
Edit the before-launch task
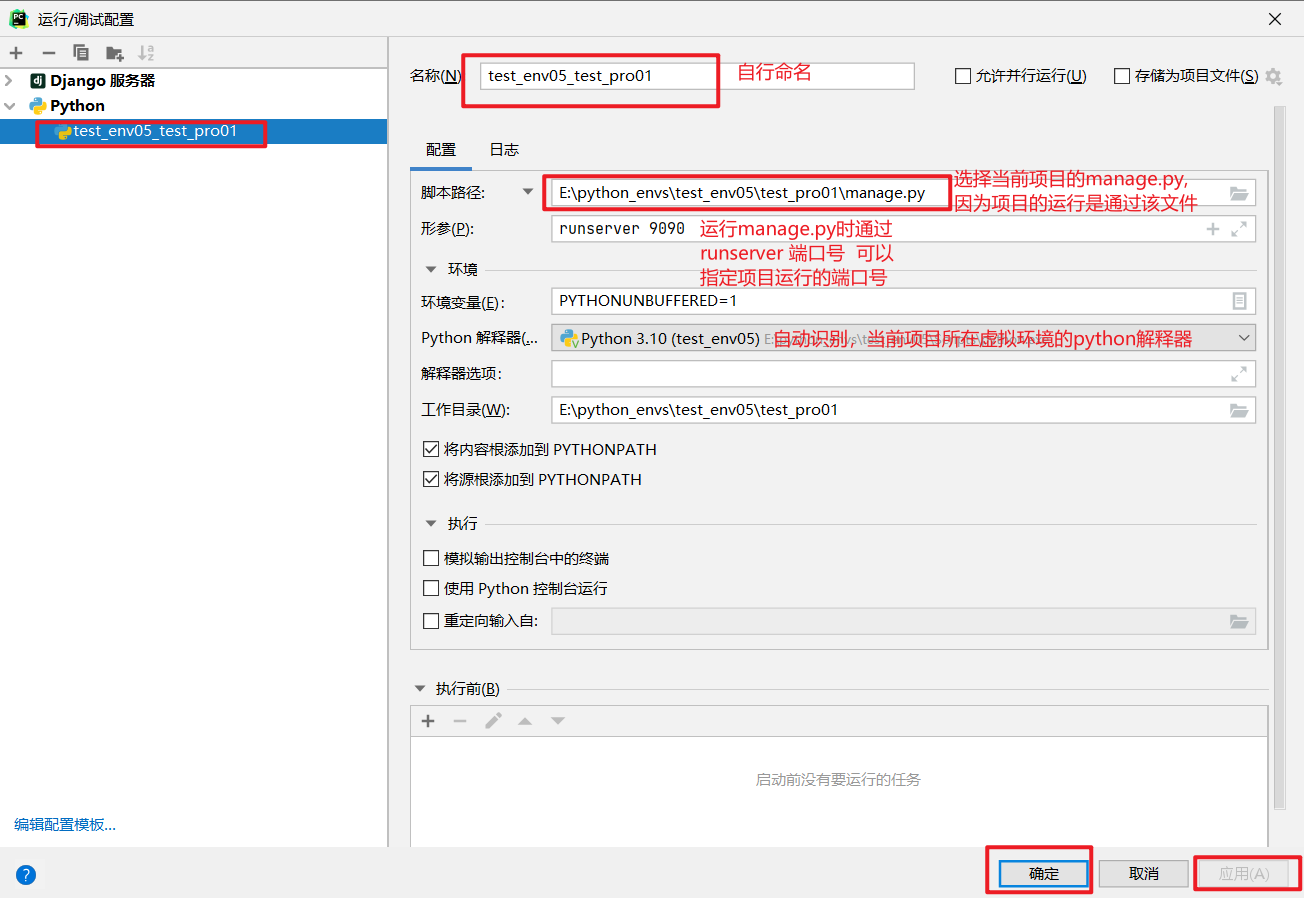pyautogui.click(x=493, y=721)
